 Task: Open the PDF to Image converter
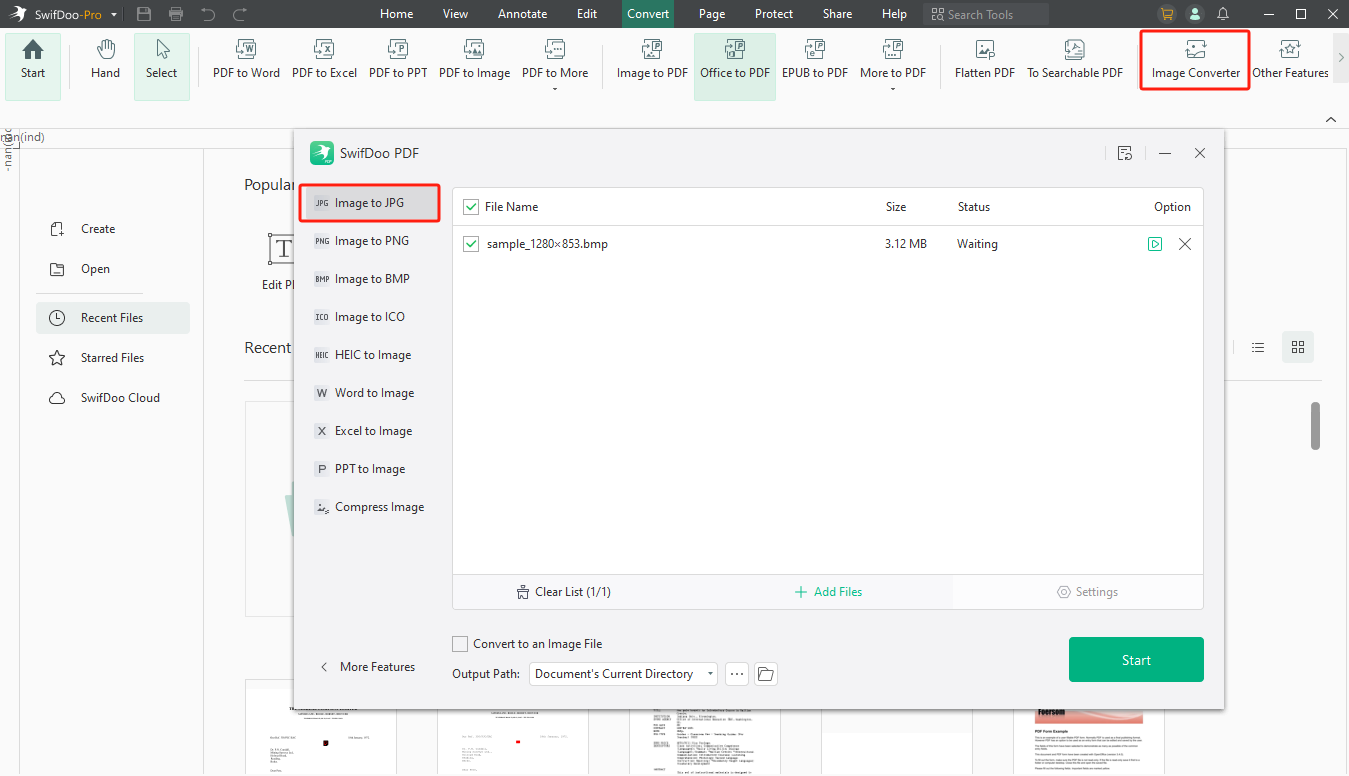pyautogui.click(x=474, y=60)
